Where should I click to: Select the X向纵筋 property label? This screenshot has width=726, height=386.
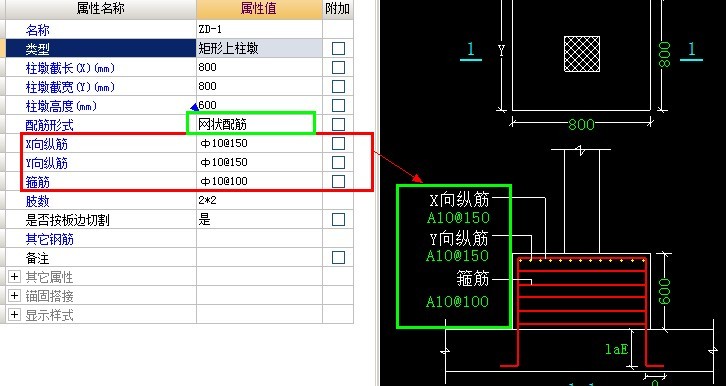[46, 144]
